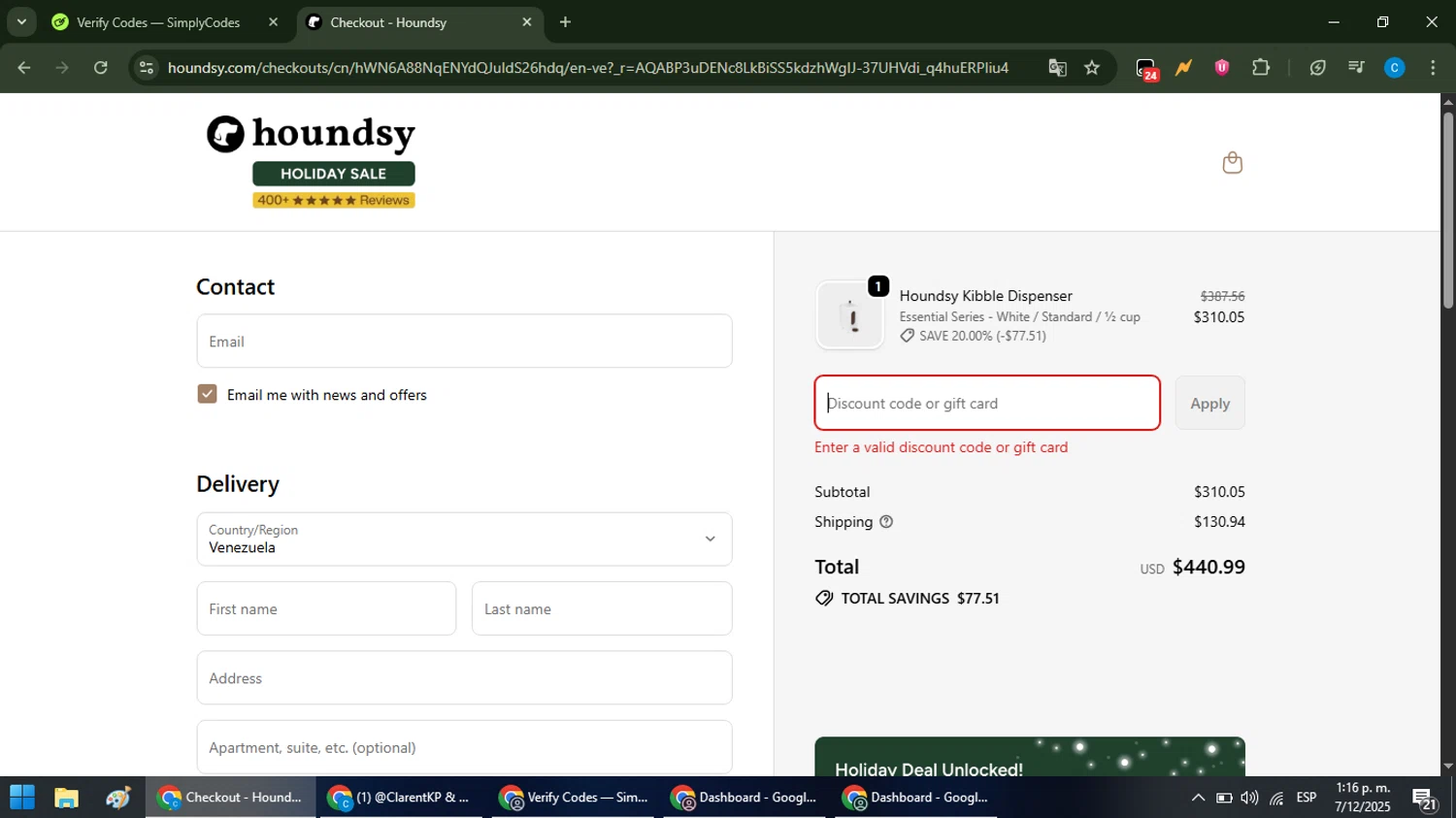Switch to Verify Codes taskbar window

pyautogui.click(x=573, y=798)
